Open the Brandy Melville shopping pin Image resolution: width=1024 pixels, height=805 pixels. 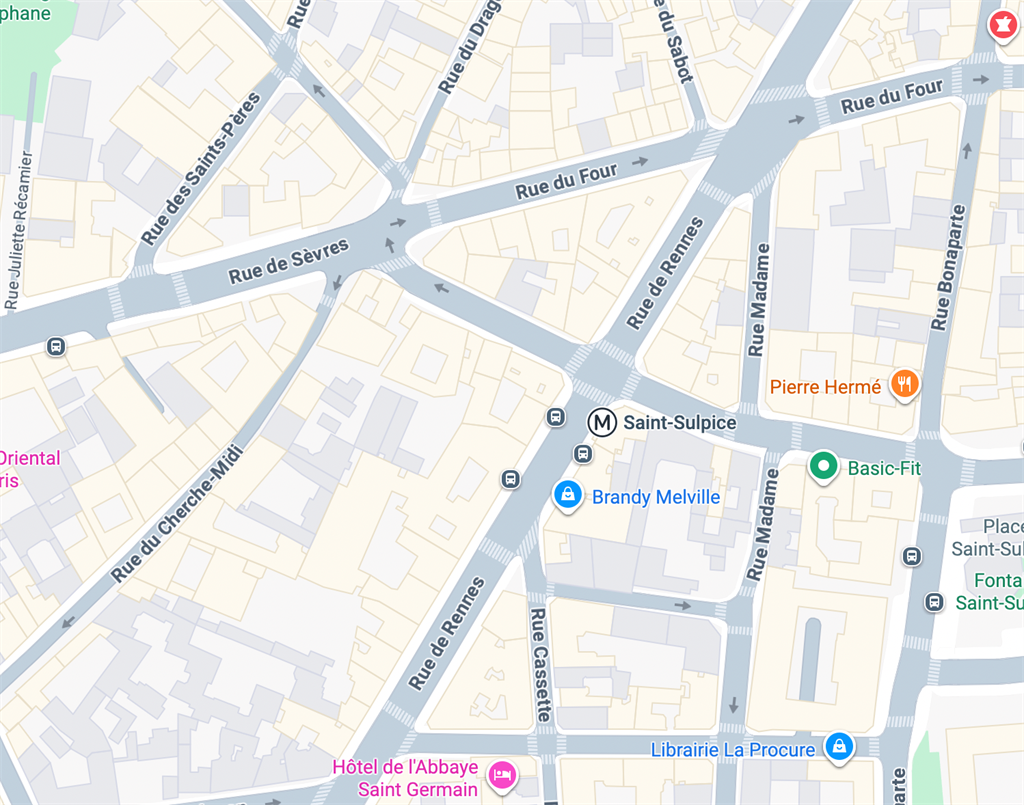point(568,496)
